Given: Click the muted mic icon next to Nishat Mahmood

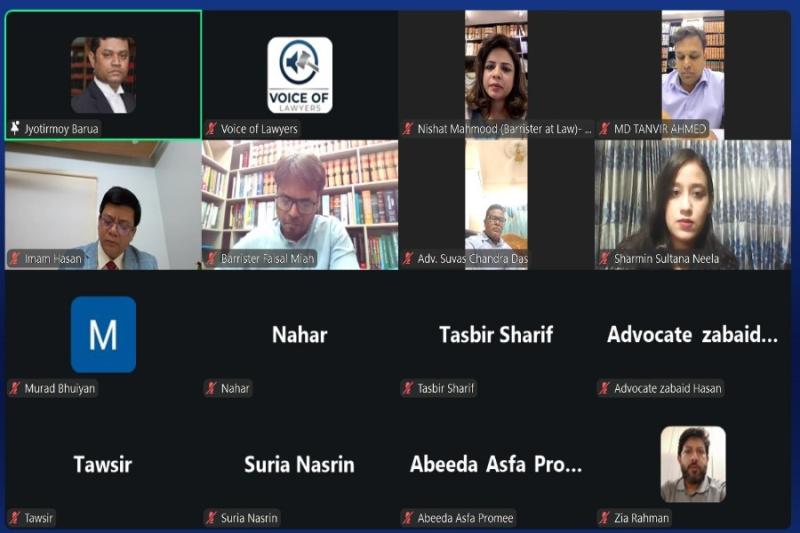Looking at the screenshot, I should (x=408, y=129).
